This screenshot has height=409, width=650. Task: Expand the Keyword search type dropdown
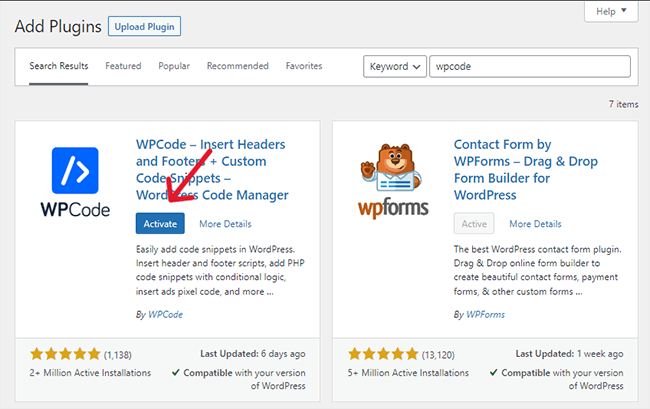(395, 66)
